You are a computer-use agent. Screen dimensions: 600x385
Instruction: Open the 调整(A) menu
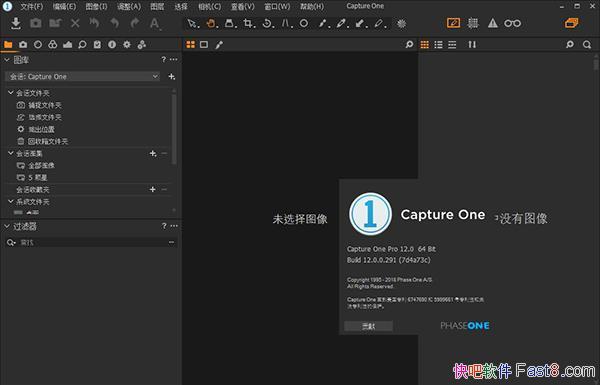(129, 7)
